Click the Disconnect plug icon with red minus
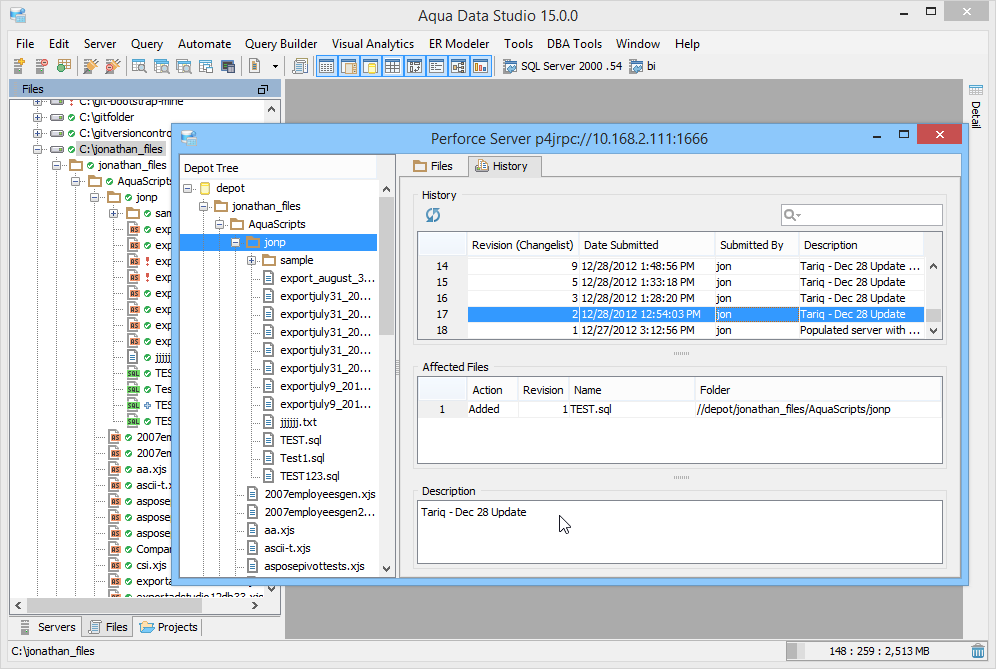The image size is (996, 669). (112, 66)
